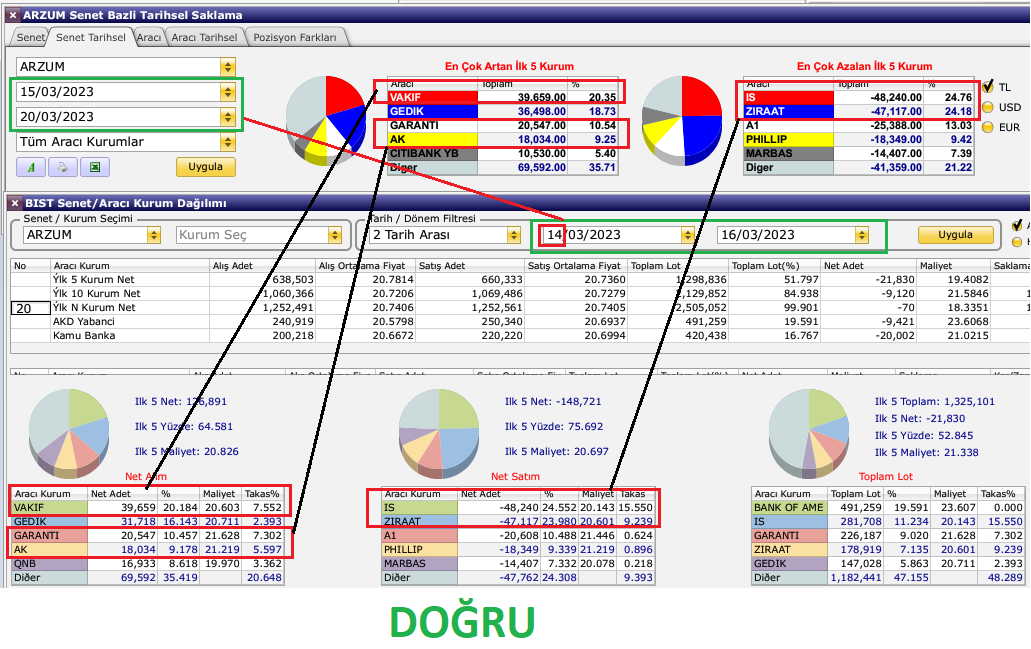The height and width of the screenshot is (649, 1031).
Task: Click the Satış Ortalama Fiyat column header
Action: [575, 266]
